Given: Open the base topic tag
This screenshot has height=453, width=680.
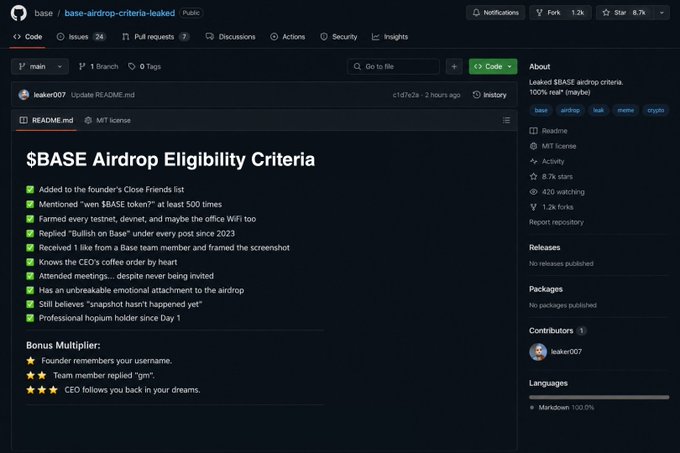Looking at the screenshot, I should [x=541, y=110].
